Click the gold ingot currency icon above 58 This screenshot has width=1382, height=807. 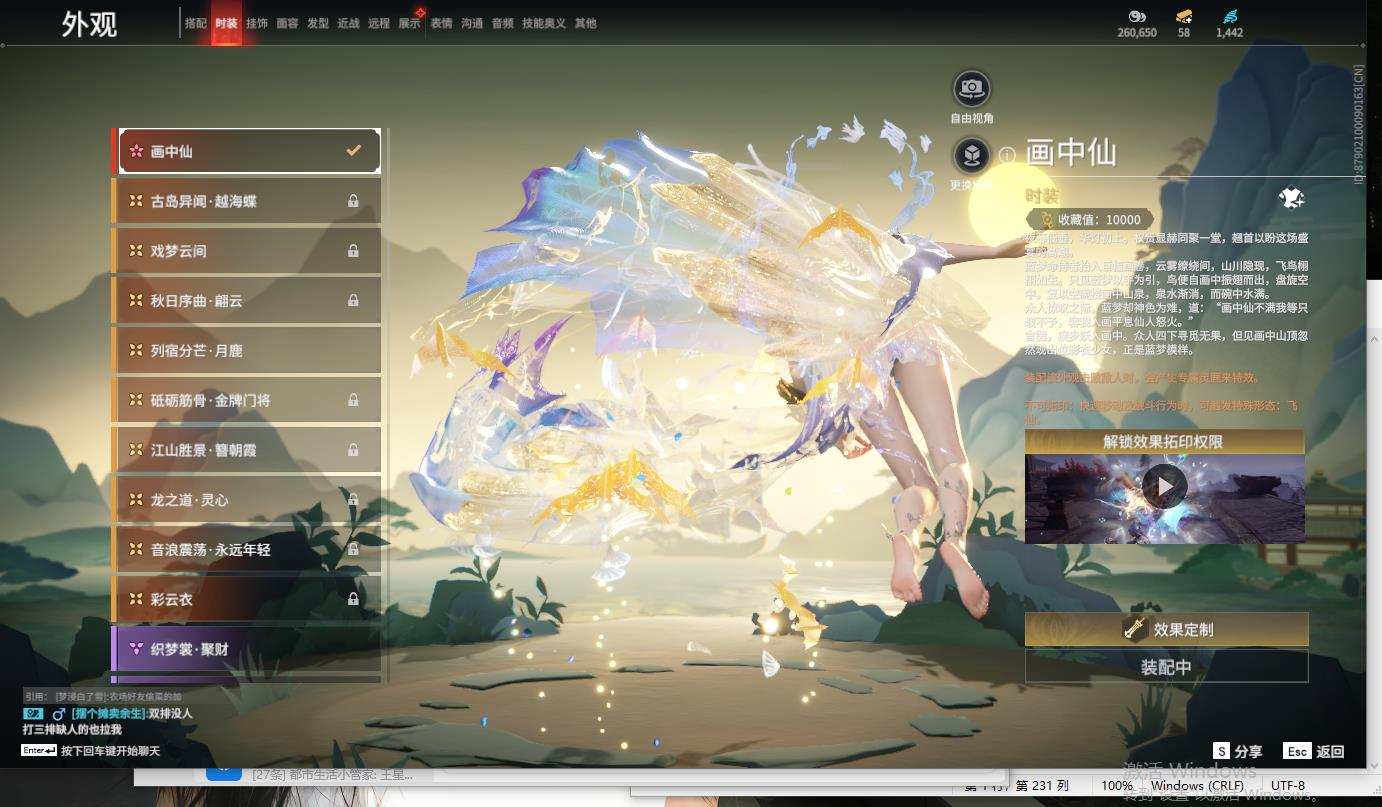1184,16
